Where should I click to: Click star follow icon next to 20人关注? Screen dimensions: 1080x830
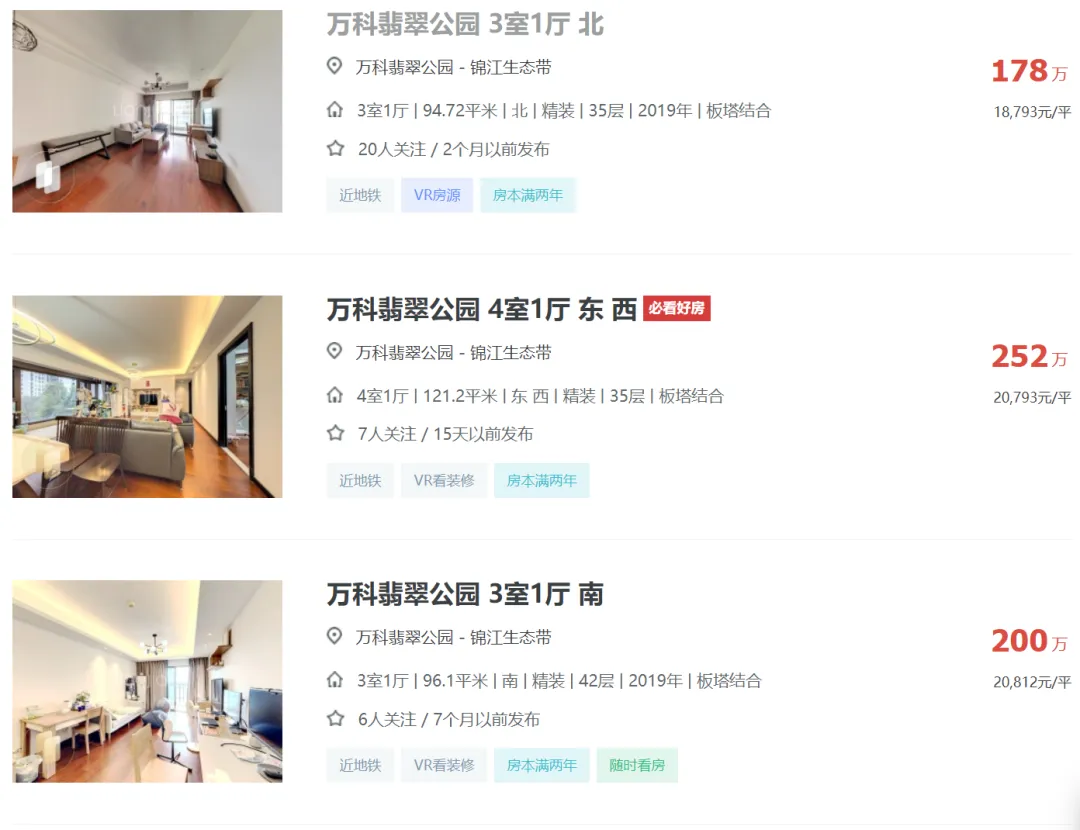click(335, 148)
